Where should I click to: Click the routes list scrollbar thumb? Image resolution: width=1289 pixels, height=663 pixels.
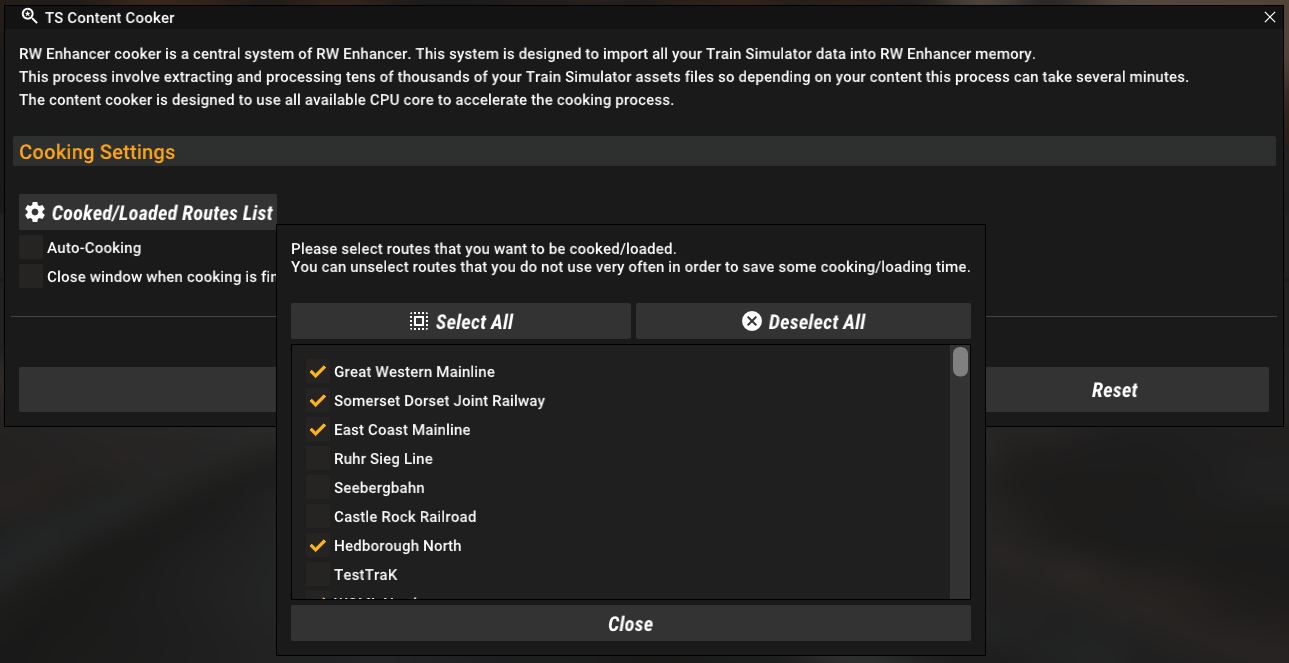960,361
